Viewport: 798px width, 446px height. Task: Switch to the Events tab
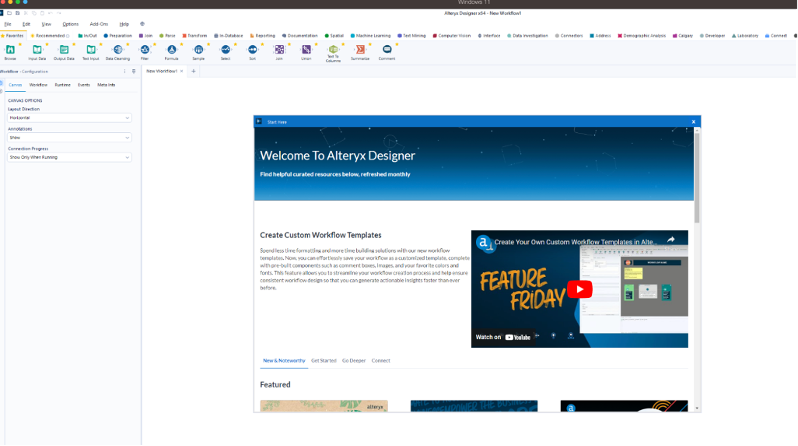coord(84,85)
